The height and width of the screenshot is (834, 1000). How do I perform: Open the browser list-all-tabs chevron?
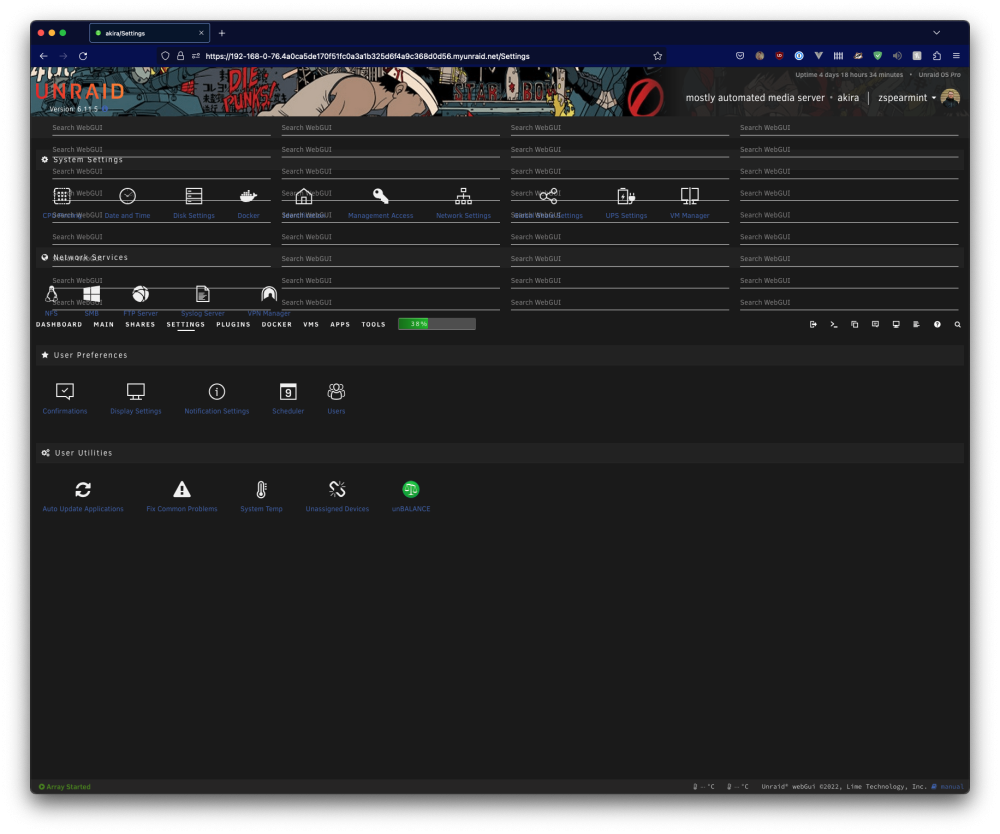936,33
